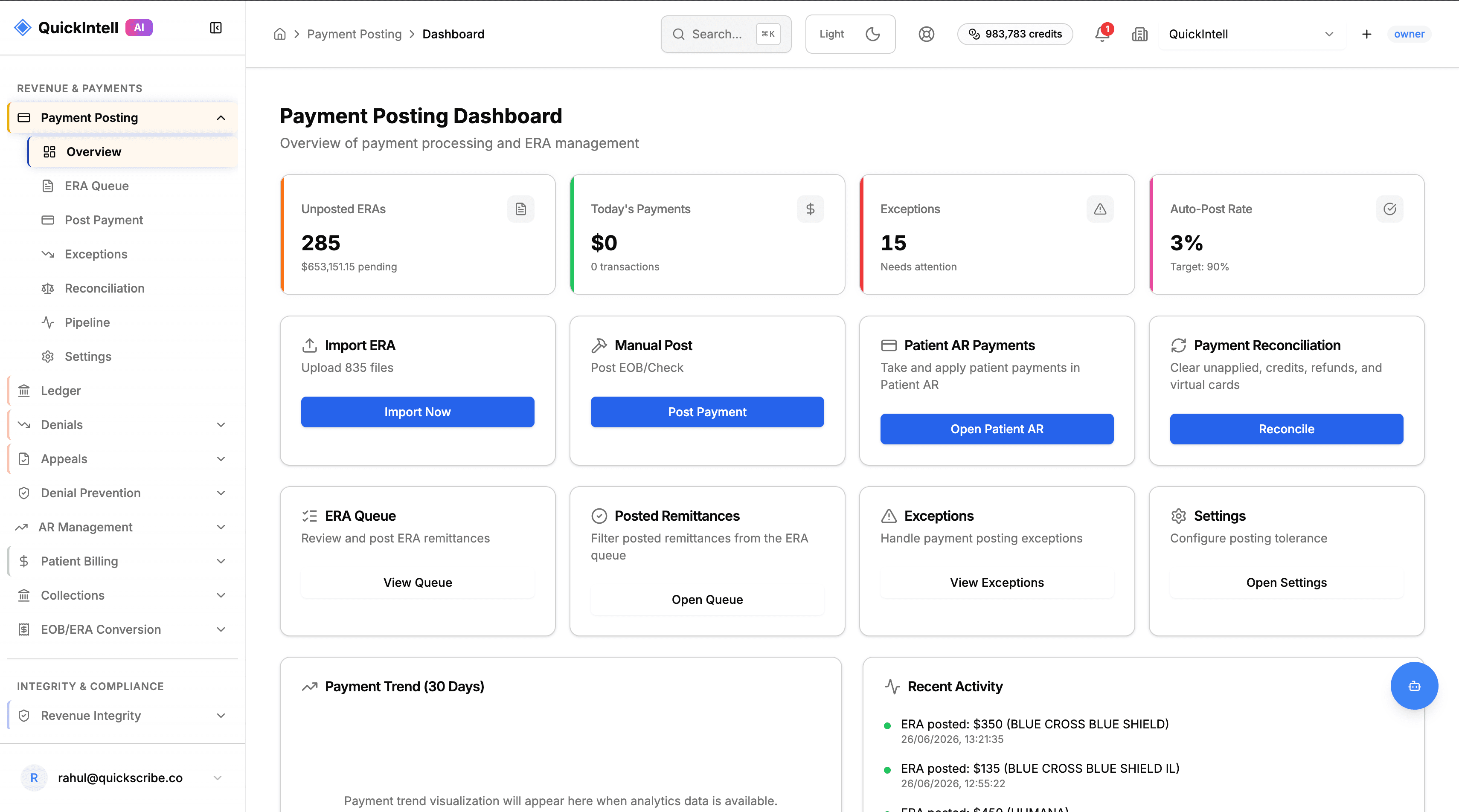The image size is (1459, 812).
Task: Click the View Exceptions button
Action: coord(997,582)
